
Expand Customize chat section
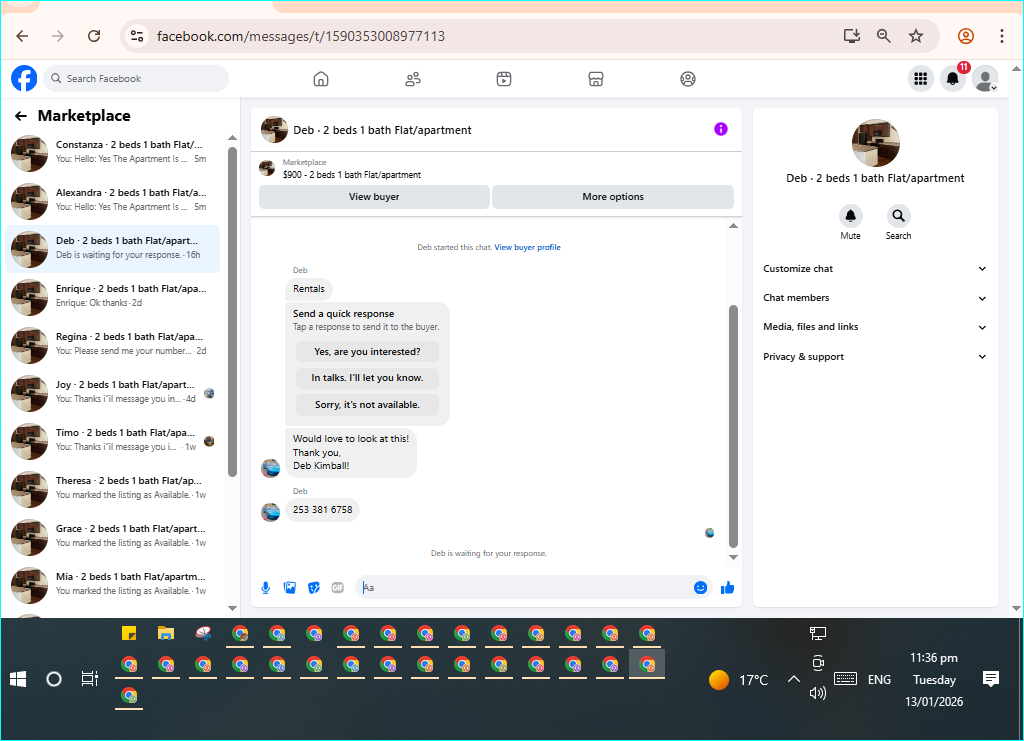[x=874, y=268]
